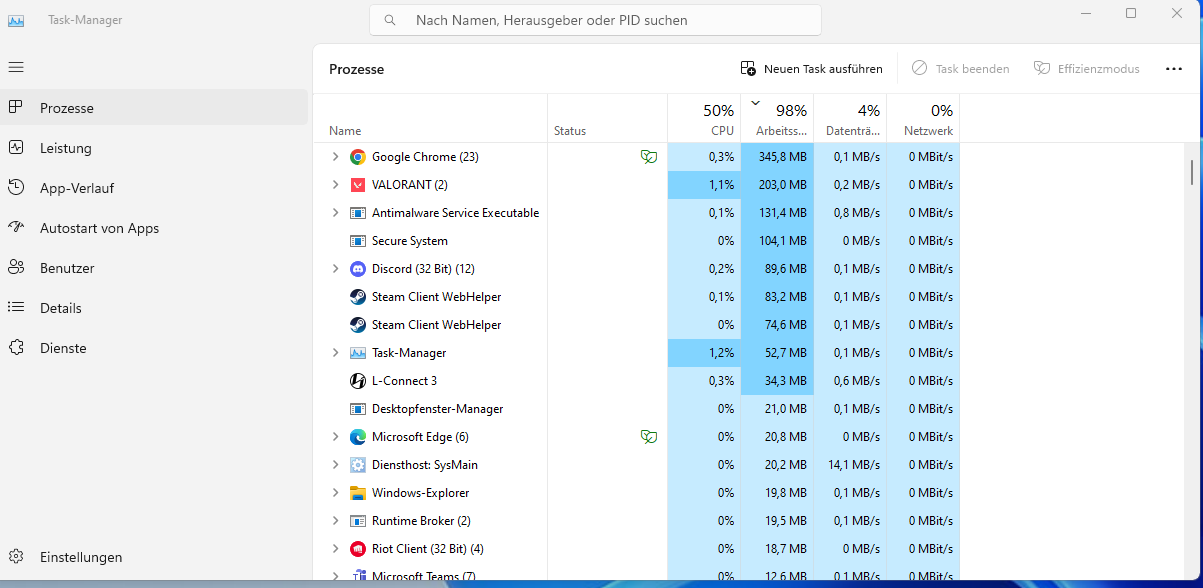
Task: Click the Antimalware Service Executable icon
Action: click(358, 213)
